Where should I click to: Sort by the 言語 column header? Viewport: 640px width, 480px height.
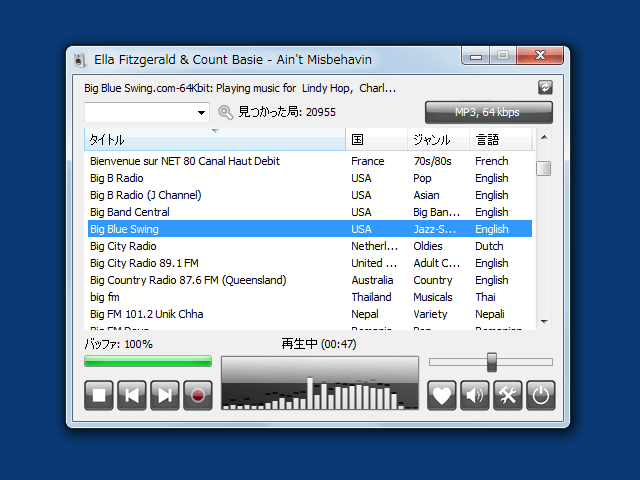[x=500, y=140]
